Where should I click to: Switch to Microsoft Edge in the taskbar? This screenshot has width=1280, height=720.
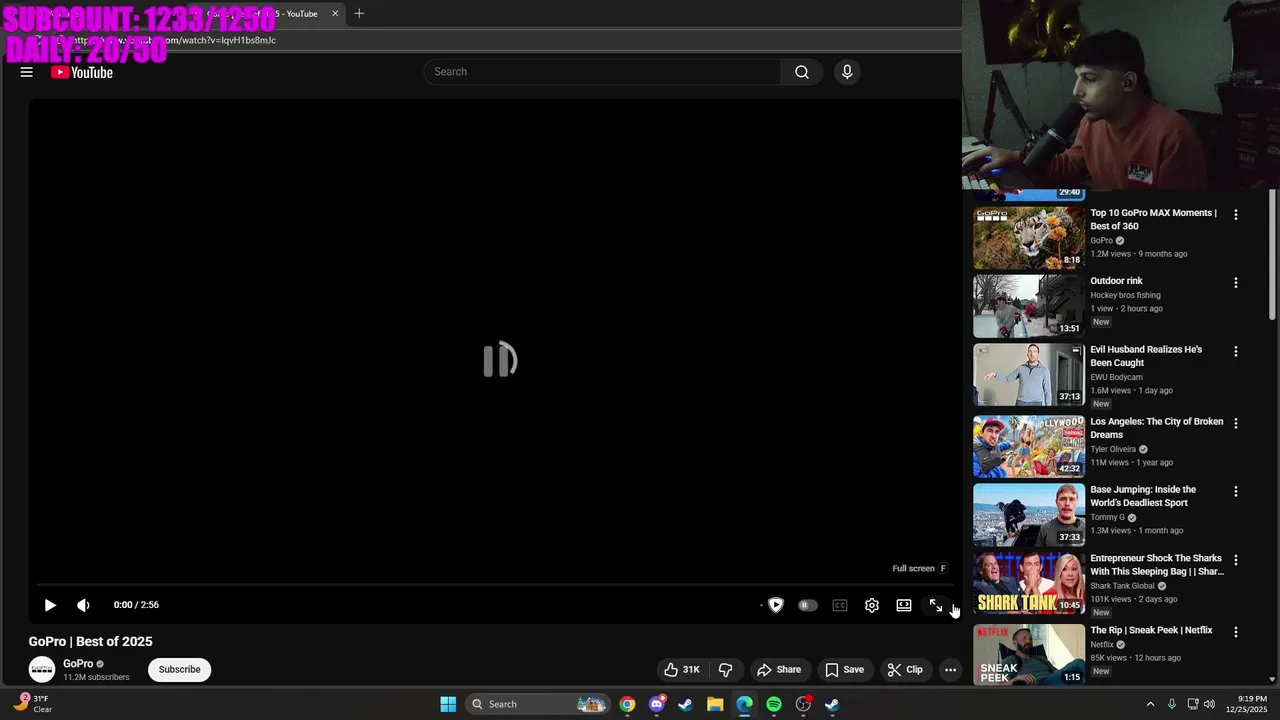[745, 704]
